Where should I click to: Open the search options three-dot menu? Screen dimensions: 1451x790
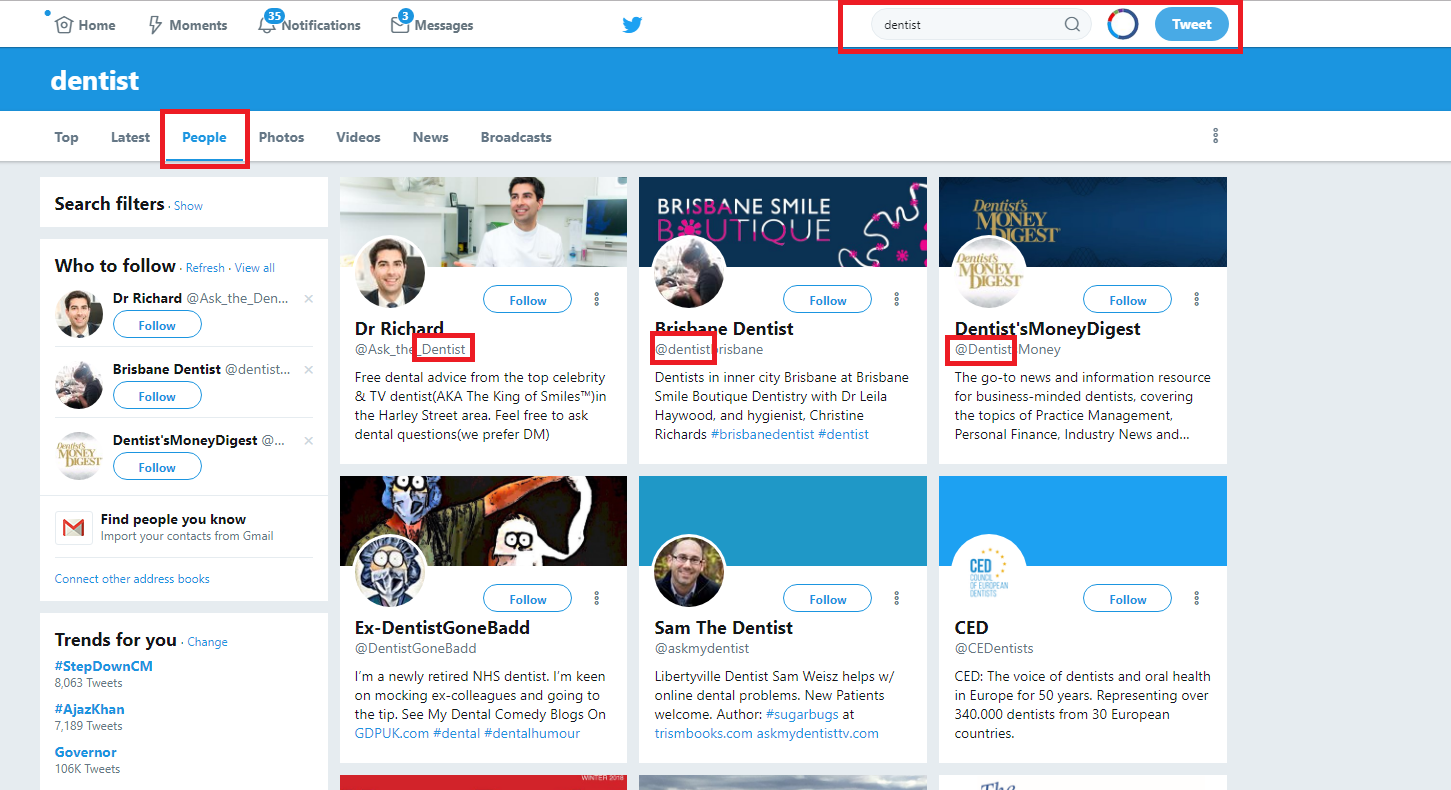[1215, 136]
